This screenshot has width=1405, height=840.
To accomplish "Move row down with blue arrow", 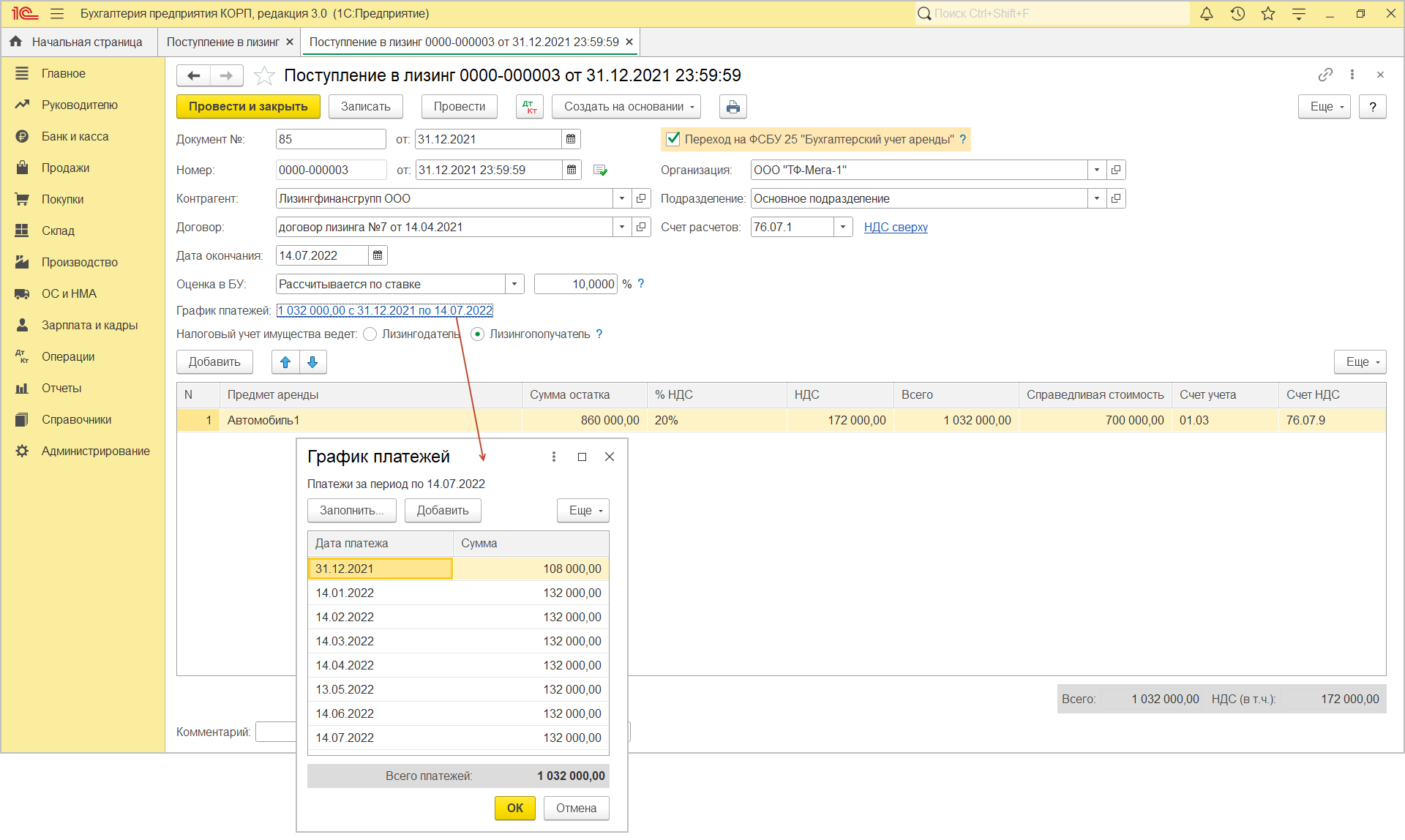I will click(x=312, y=362).
